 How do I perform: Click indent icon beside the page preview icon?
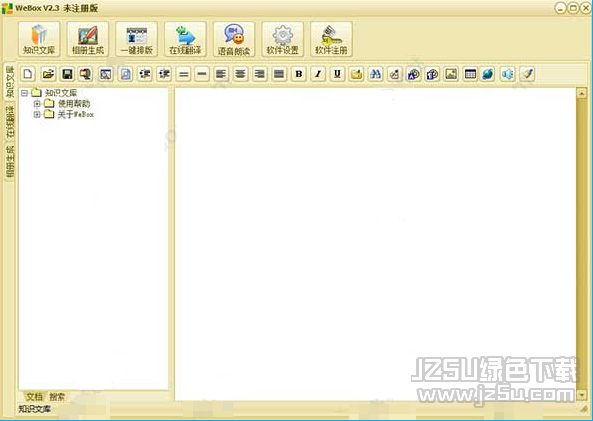pos(144,74)
